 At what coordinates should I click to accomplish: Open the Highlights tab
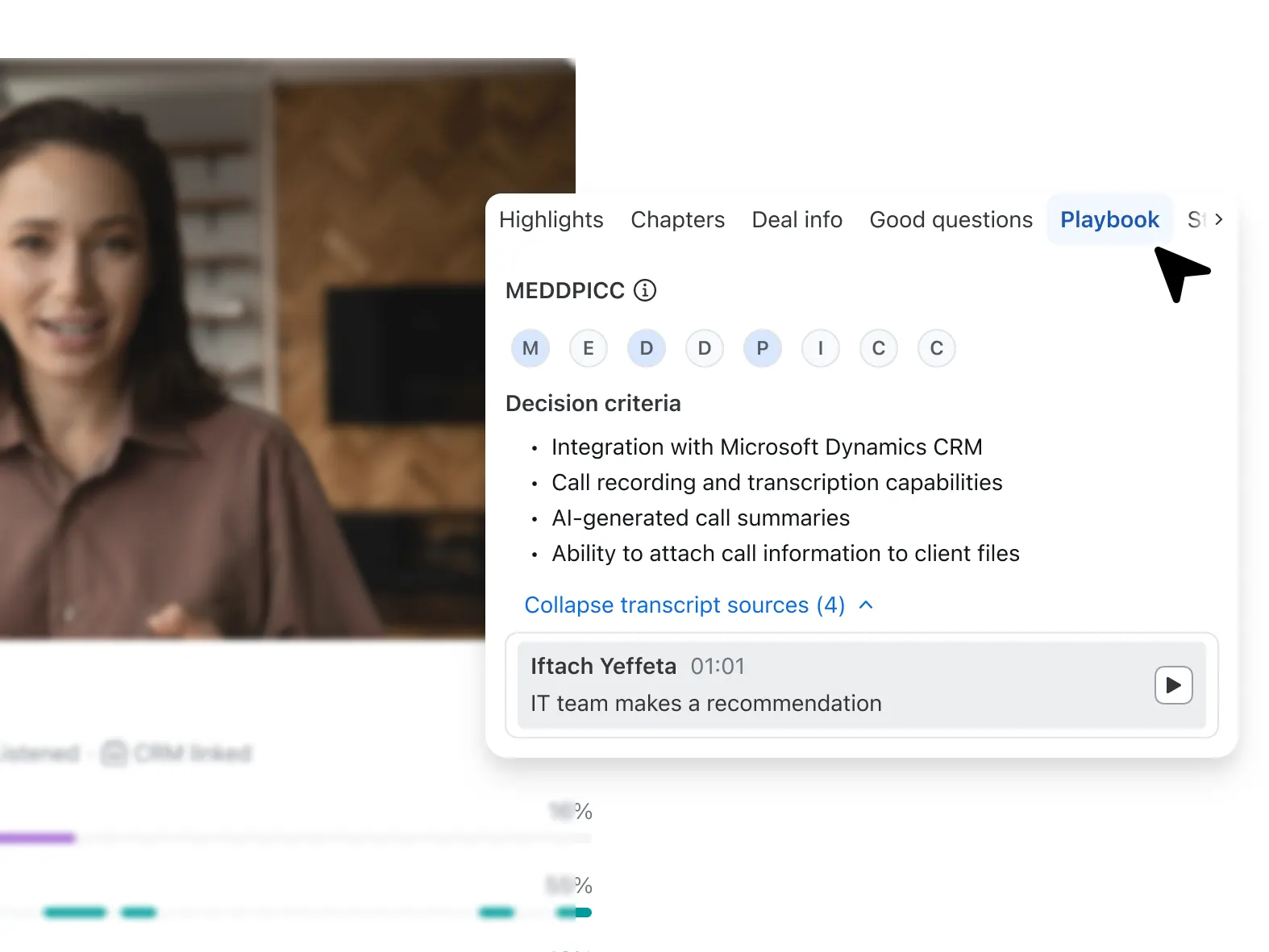point(551,219)
